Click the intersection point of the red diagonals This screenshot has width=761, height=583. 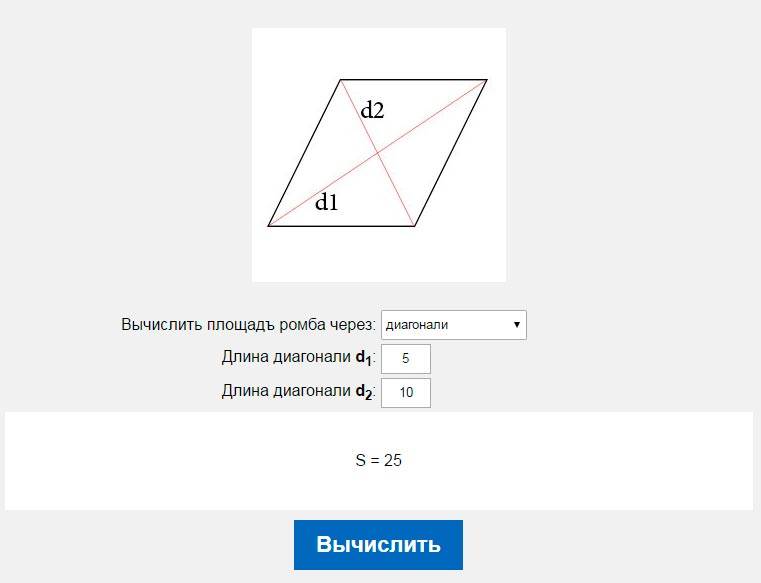(378, 153)
